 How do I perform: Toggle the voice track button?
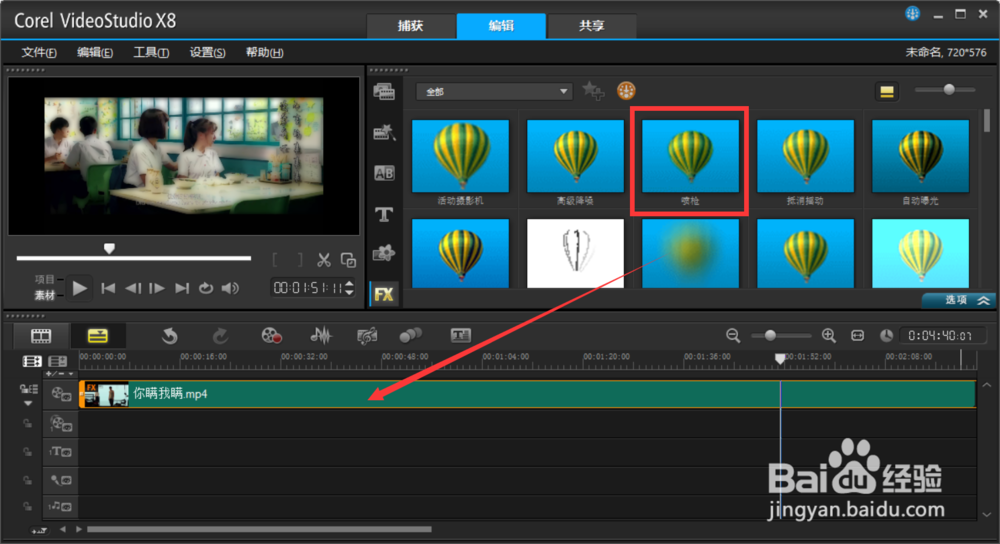[61, 480]
